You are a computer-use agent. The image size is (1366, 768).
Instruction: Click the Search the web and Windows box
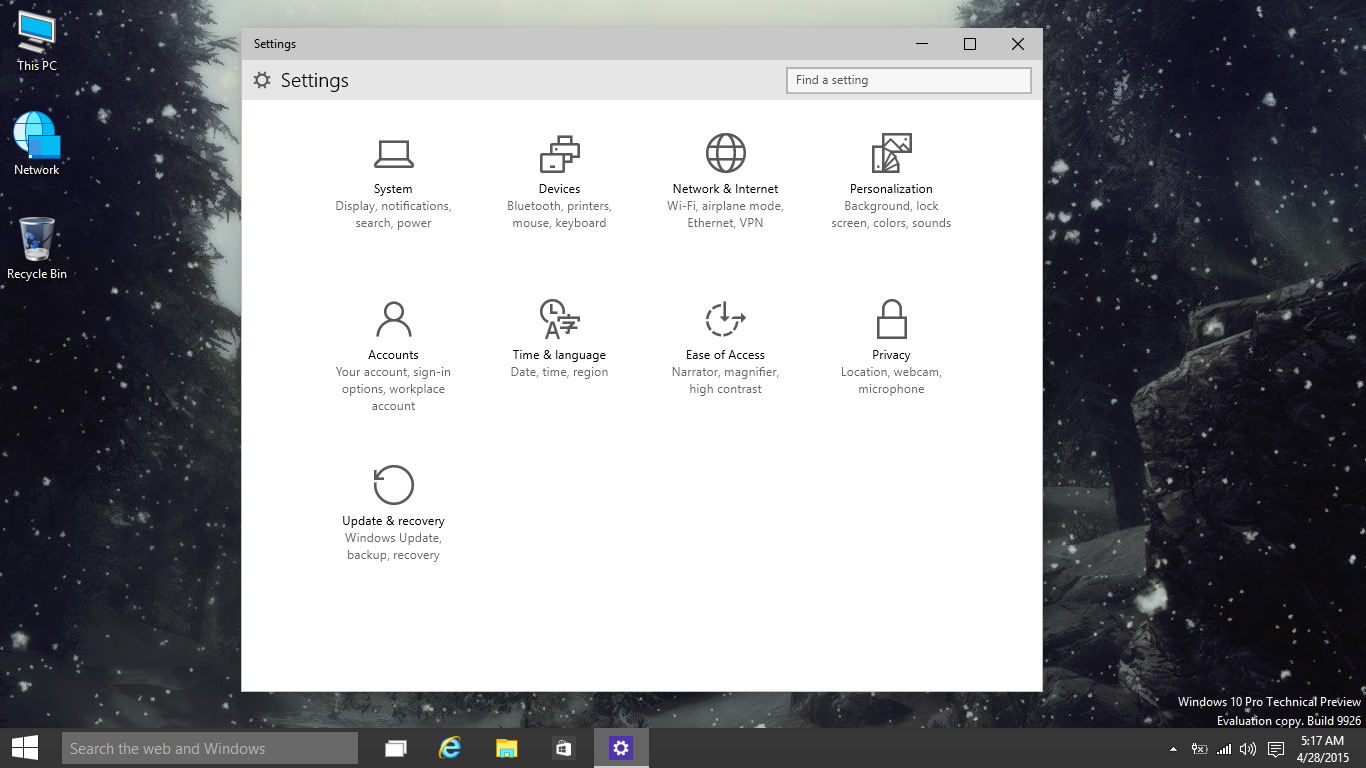click(x=210, y=748)
